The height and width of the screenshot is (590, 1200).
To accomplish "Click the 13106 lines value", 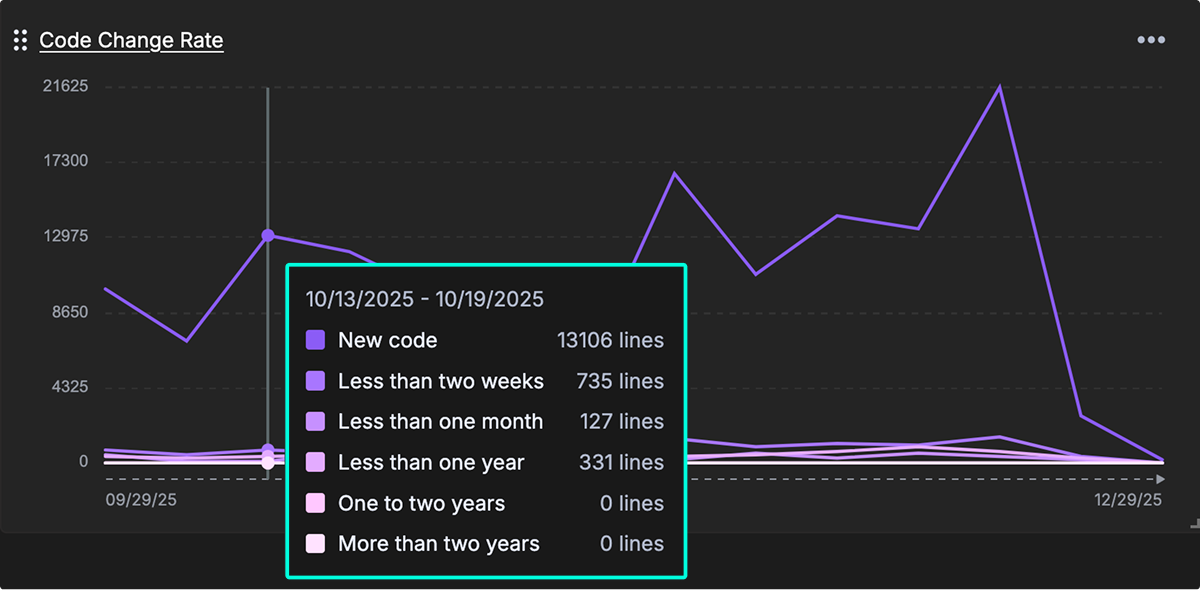I will pos(610,340).
